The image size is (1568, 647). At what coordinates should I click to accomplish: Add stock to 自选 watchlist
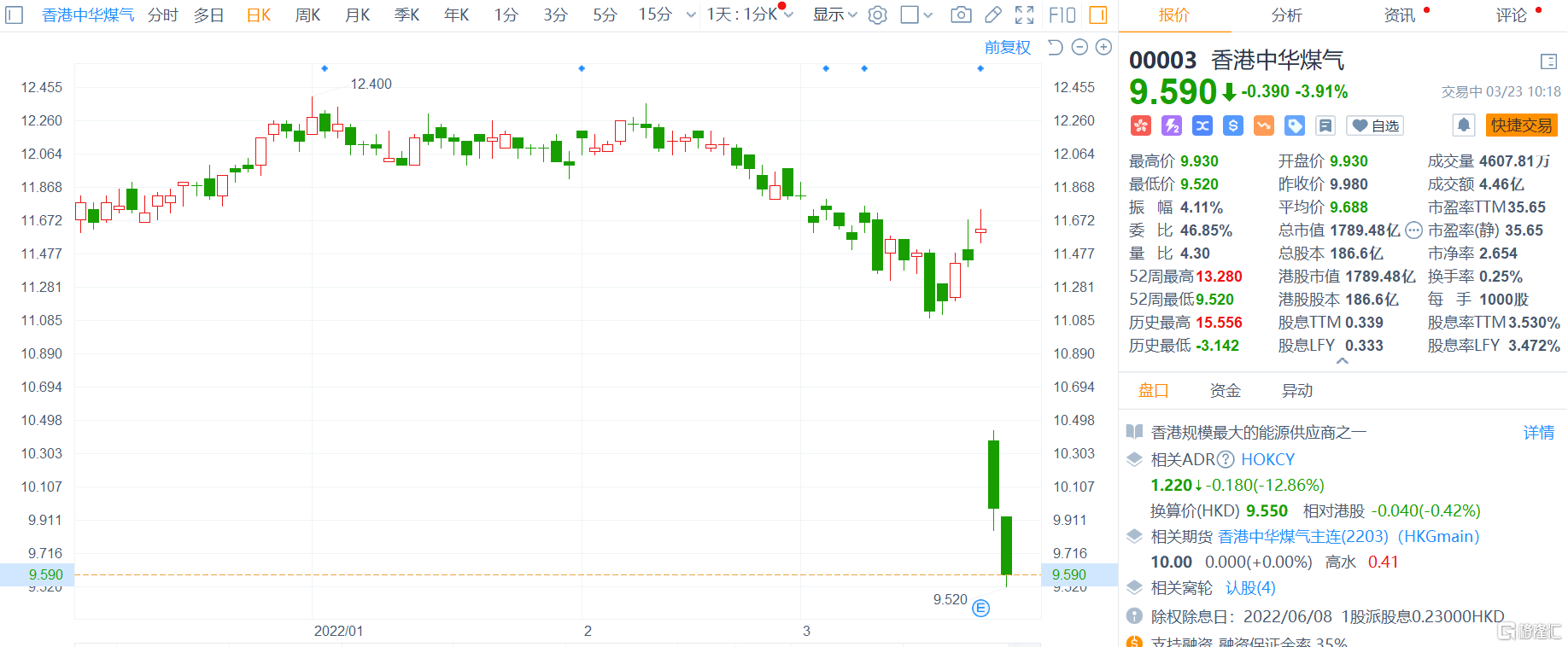(1375, 125)
